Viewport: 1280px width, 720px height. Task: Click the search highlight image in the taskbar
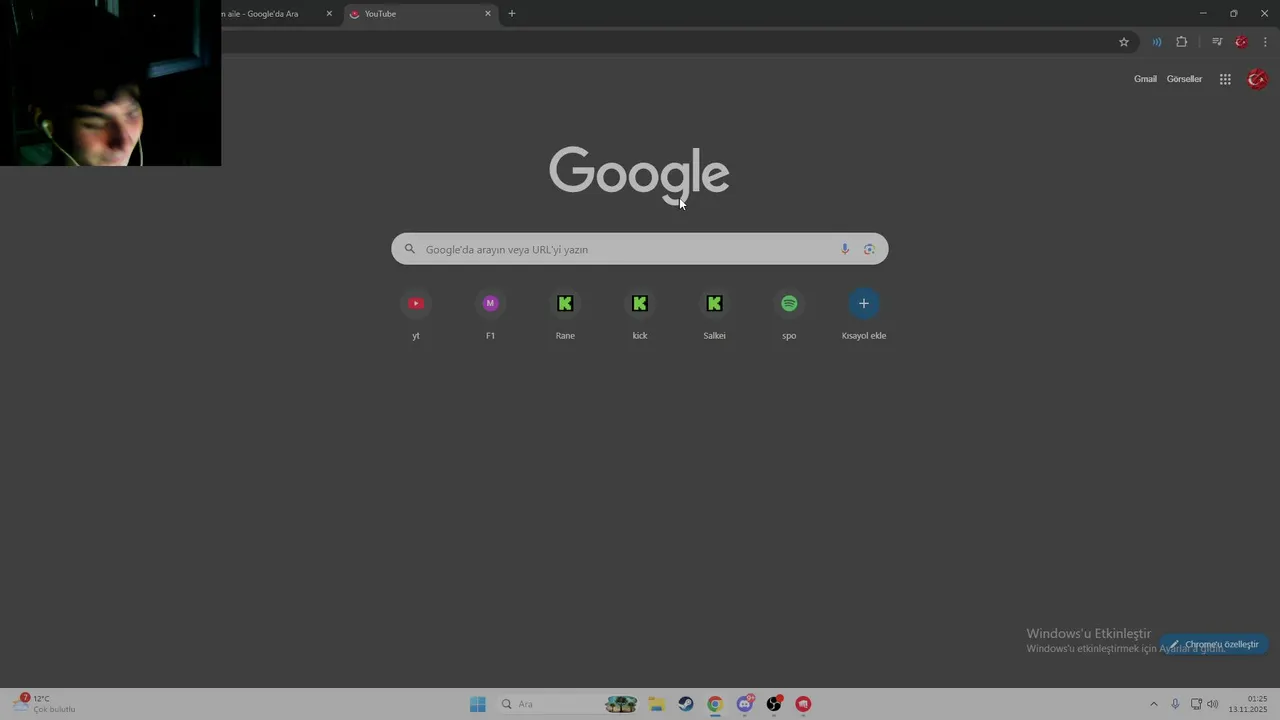pos(621,704)
